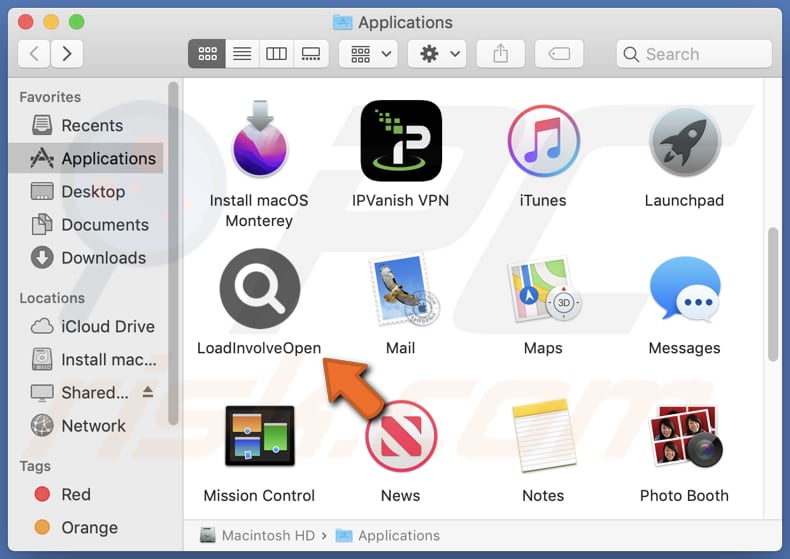This screenshot has width=790, height=559.
Task: Click the sidebar vertical scrollbar
Action: click(x=173, y=253)
